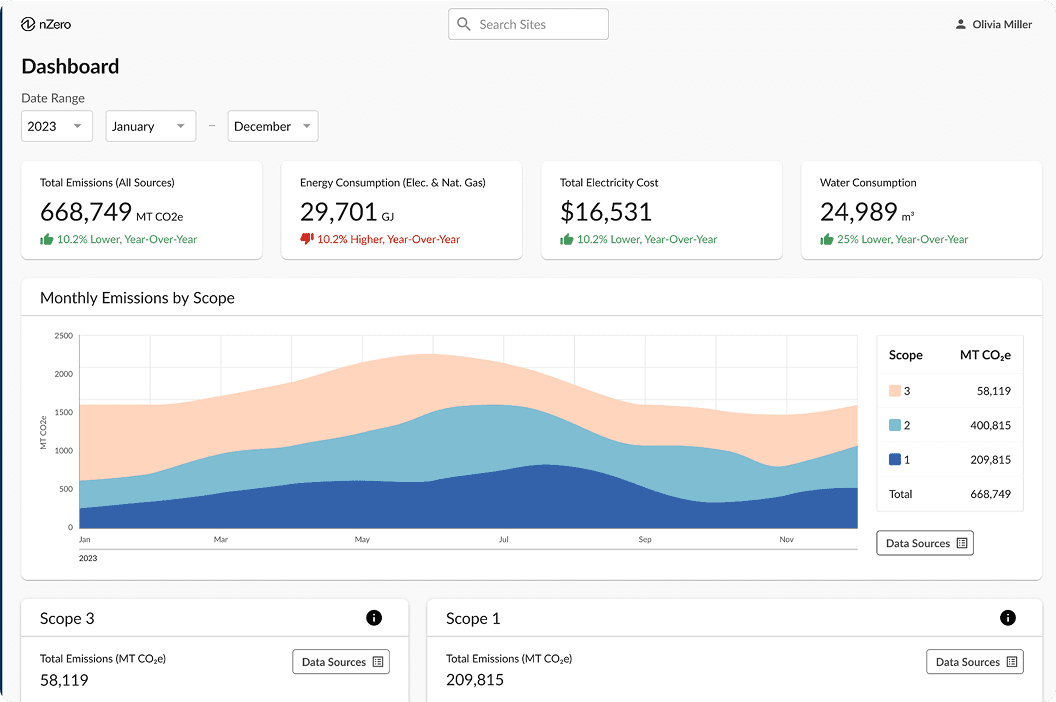Click the nZero logo icon
This screenshot has width=1056, height=702.
pos(28,24)
